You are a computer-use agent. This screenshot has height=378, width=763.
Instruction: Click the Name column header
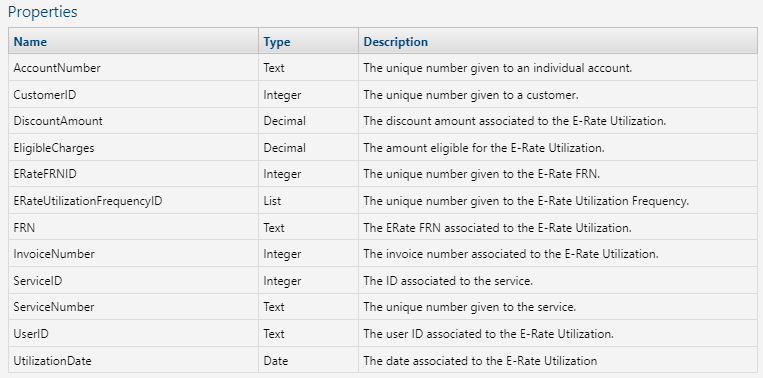[133, 41]
